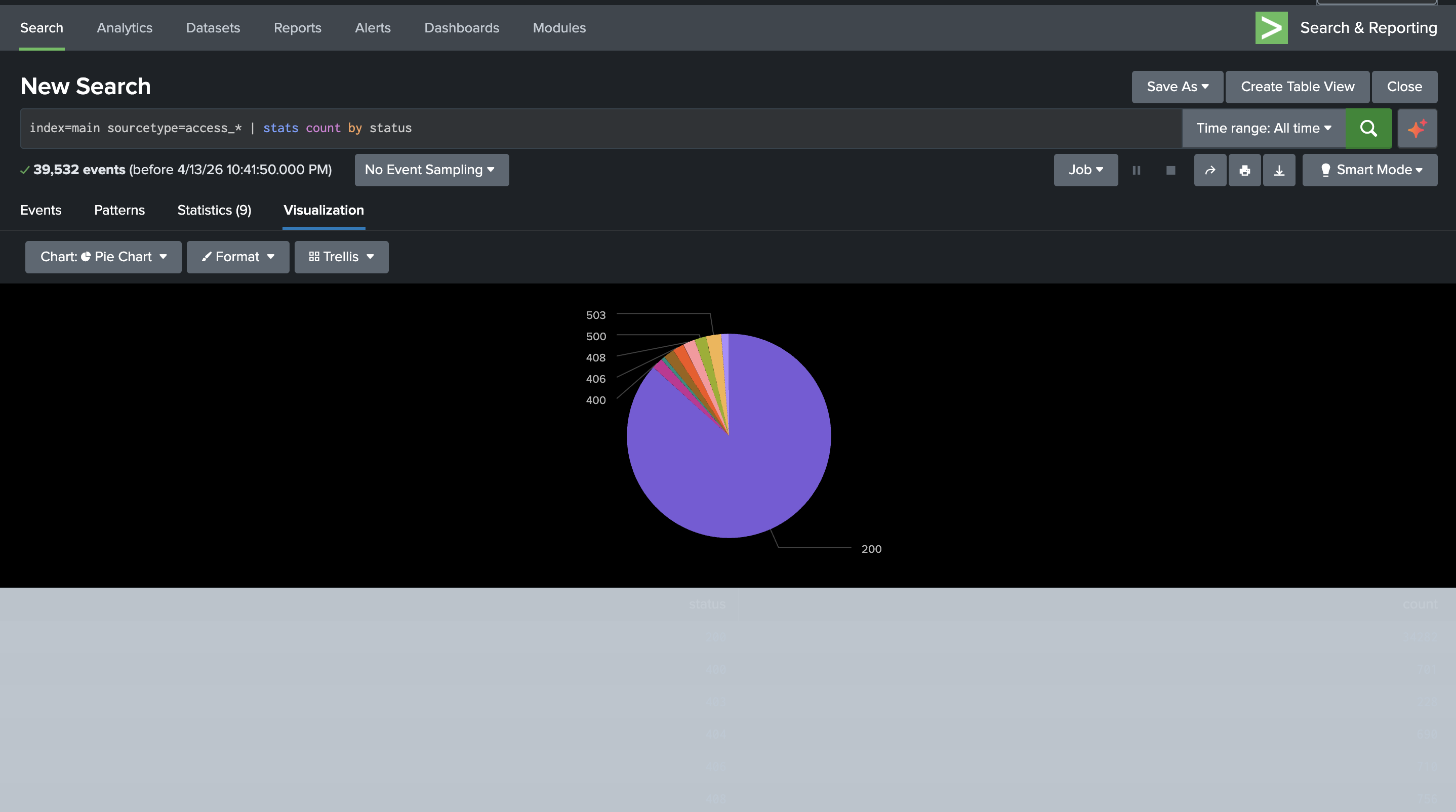Viewport: 1456px width, 812px height.
Task: Expand the Format options dropdown
Action: click(238, 257)
